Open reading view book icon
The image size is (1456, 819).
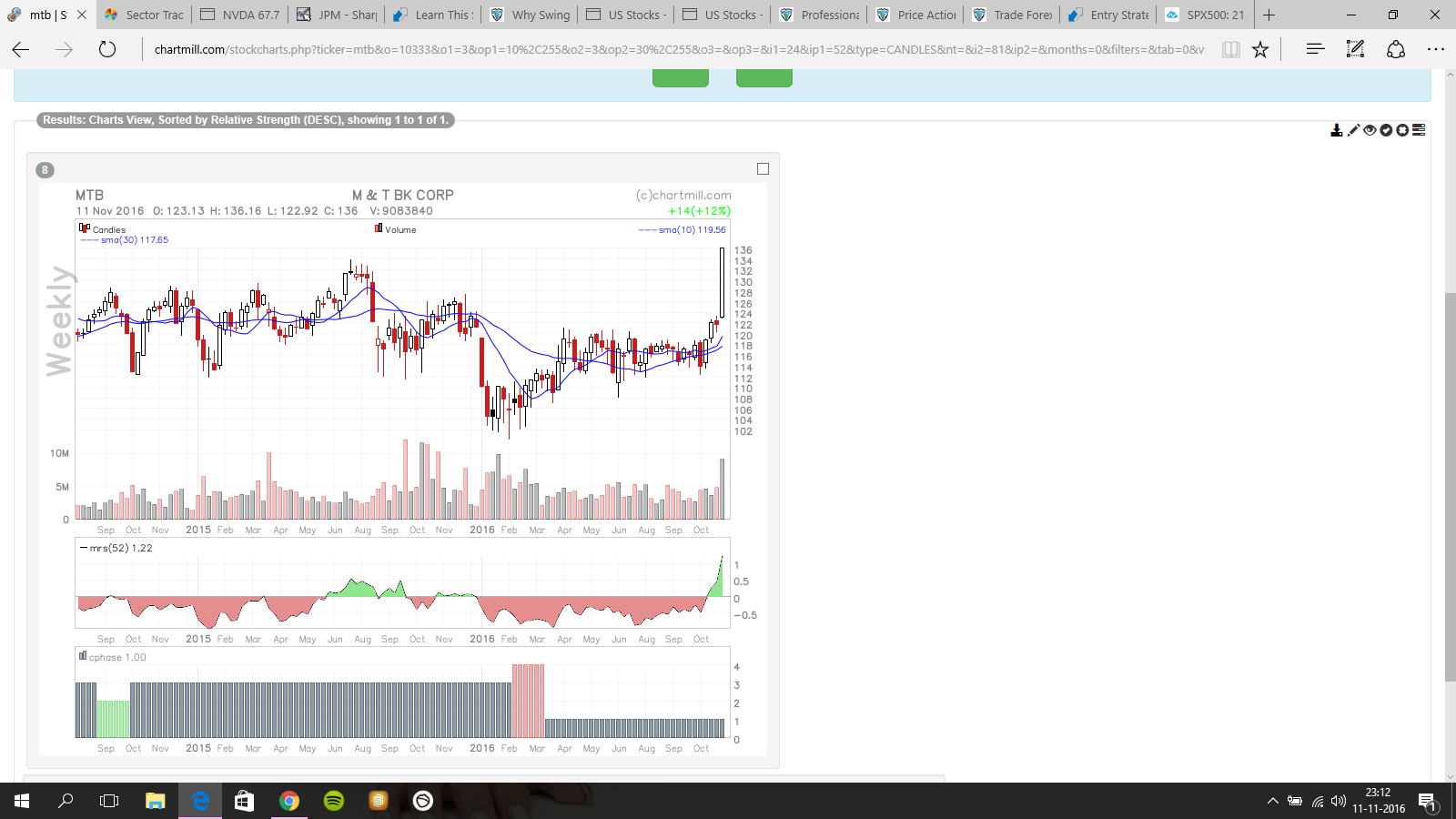(x=1230, y=49)
